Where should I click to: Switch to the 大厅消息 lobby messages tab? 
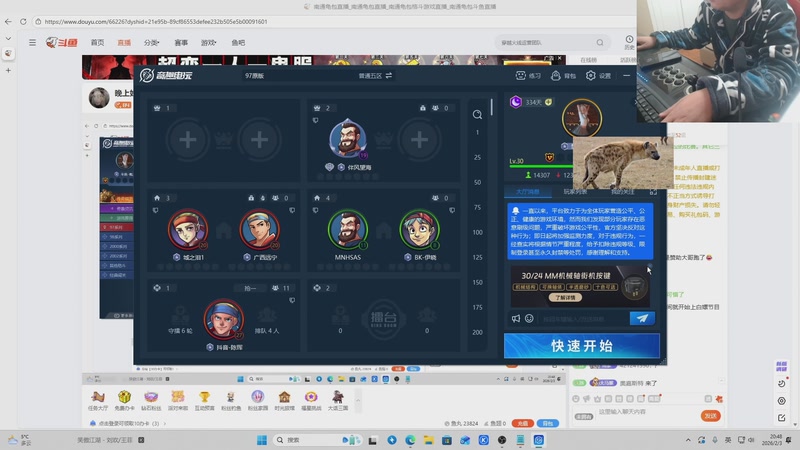pos(528,192)
